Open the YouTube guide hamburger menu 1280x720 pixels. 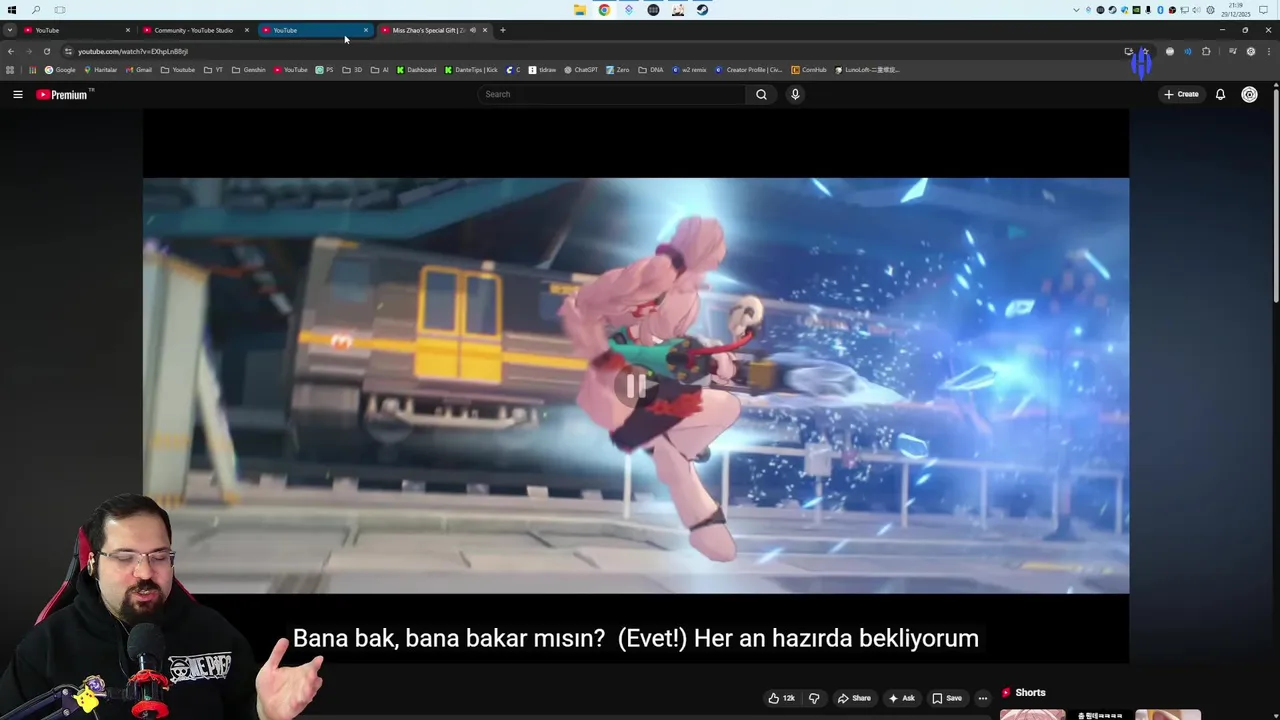click(x=17, y=94)
